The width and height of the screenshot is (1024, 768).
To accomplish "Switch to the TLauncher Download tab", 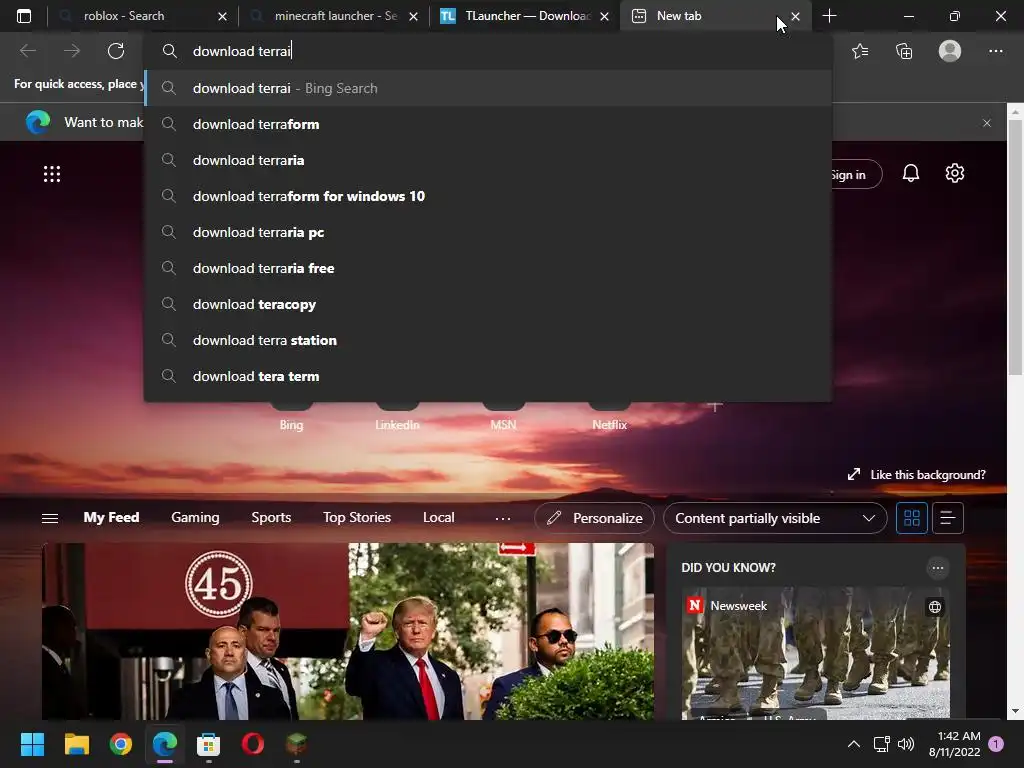I will pos(523,16).
